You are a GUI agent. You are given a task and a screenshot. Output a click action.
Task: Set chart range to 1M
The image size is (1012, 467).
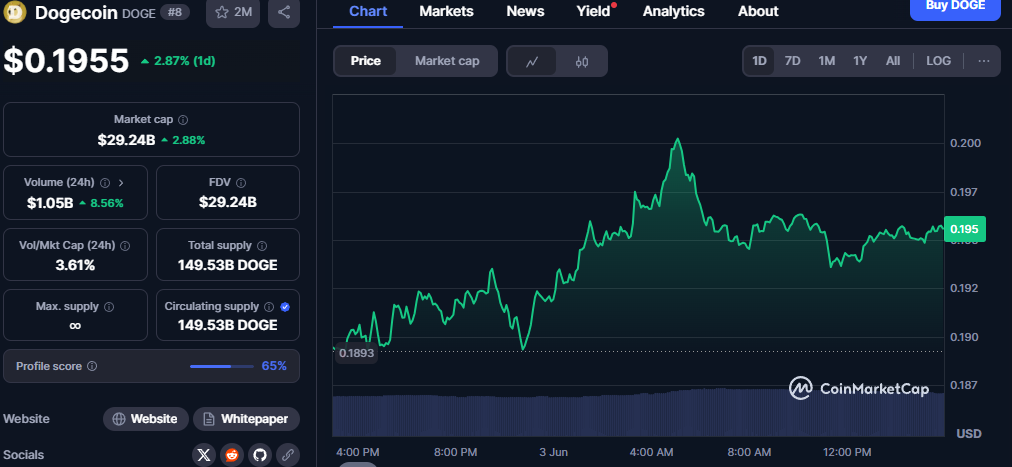827,61
